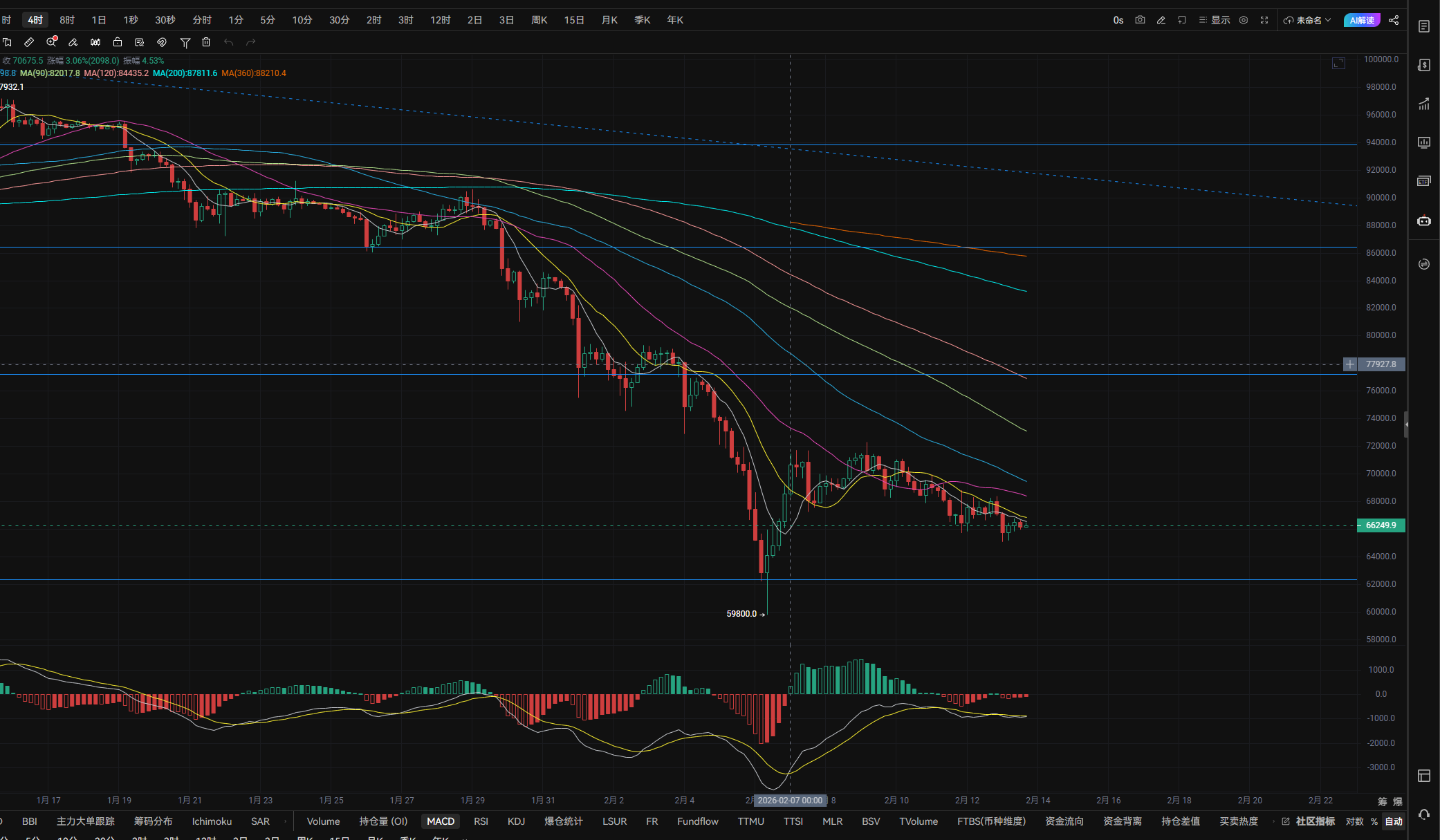The height and width of the screenshot is (840, 1440).
Task: Expand the chart pane corner icon
Action: [1338, 64]
